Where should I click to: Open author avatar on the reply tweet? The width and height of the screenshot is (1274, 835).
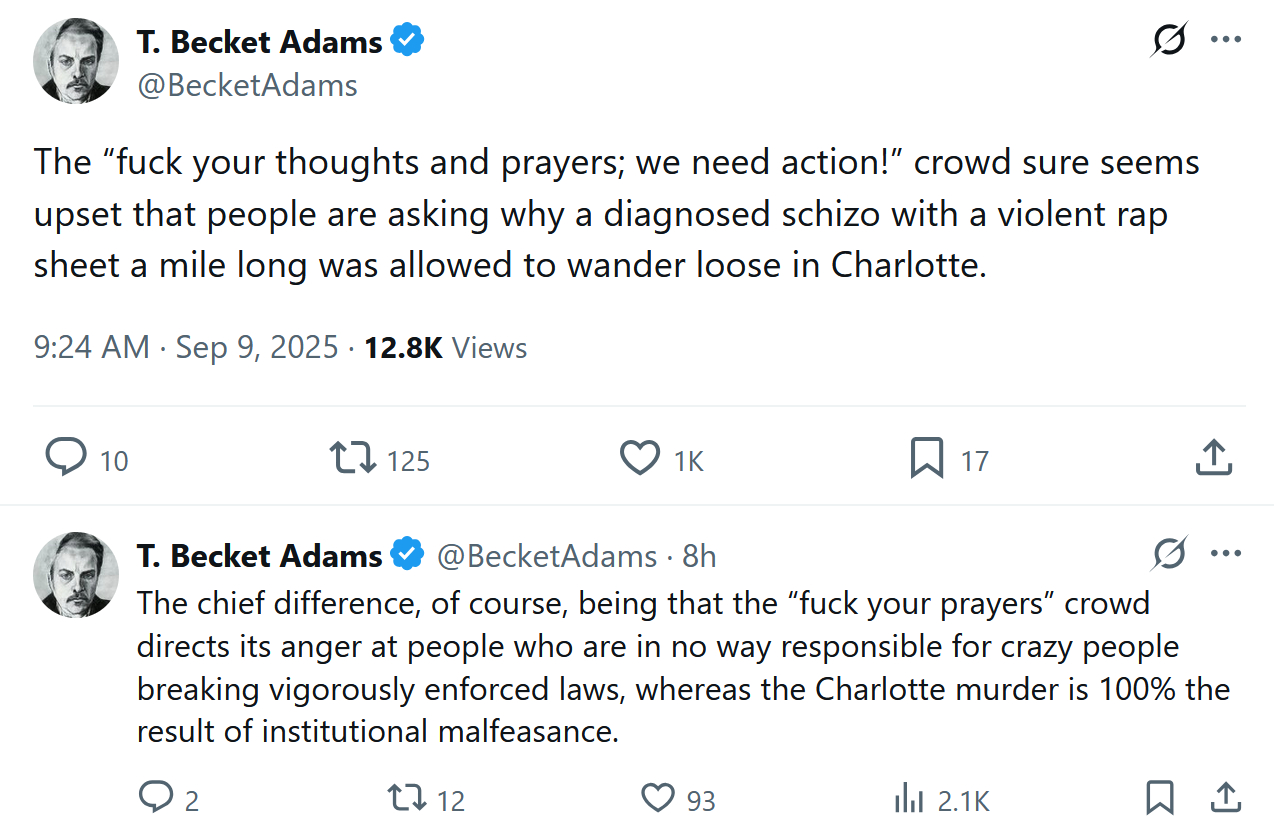click(76, 574)
